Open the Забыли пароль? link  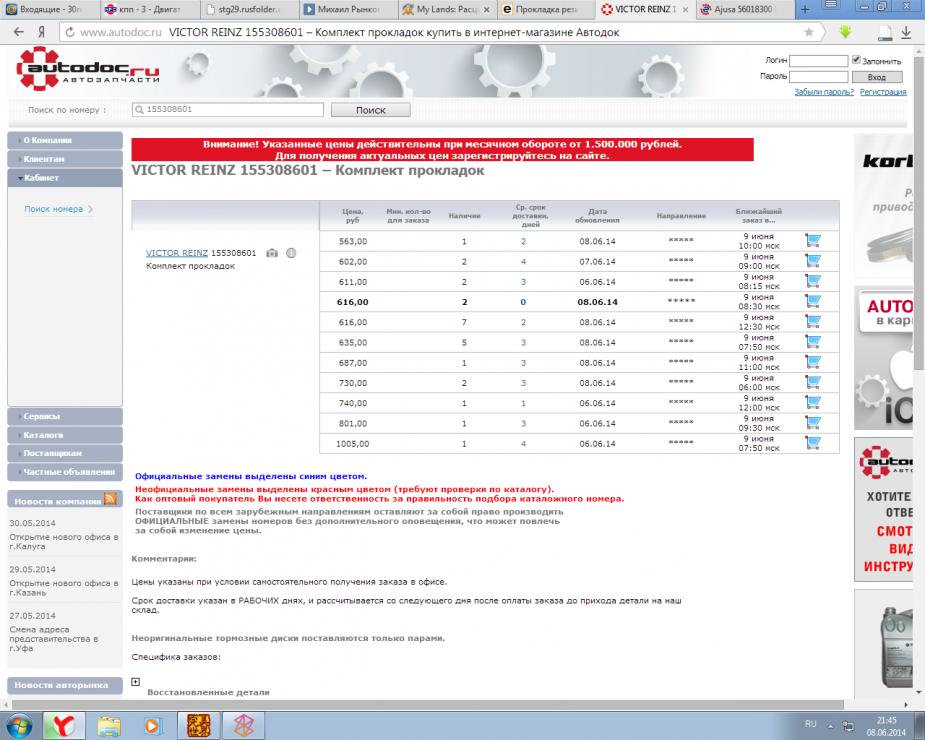click(x=824, y=92)
